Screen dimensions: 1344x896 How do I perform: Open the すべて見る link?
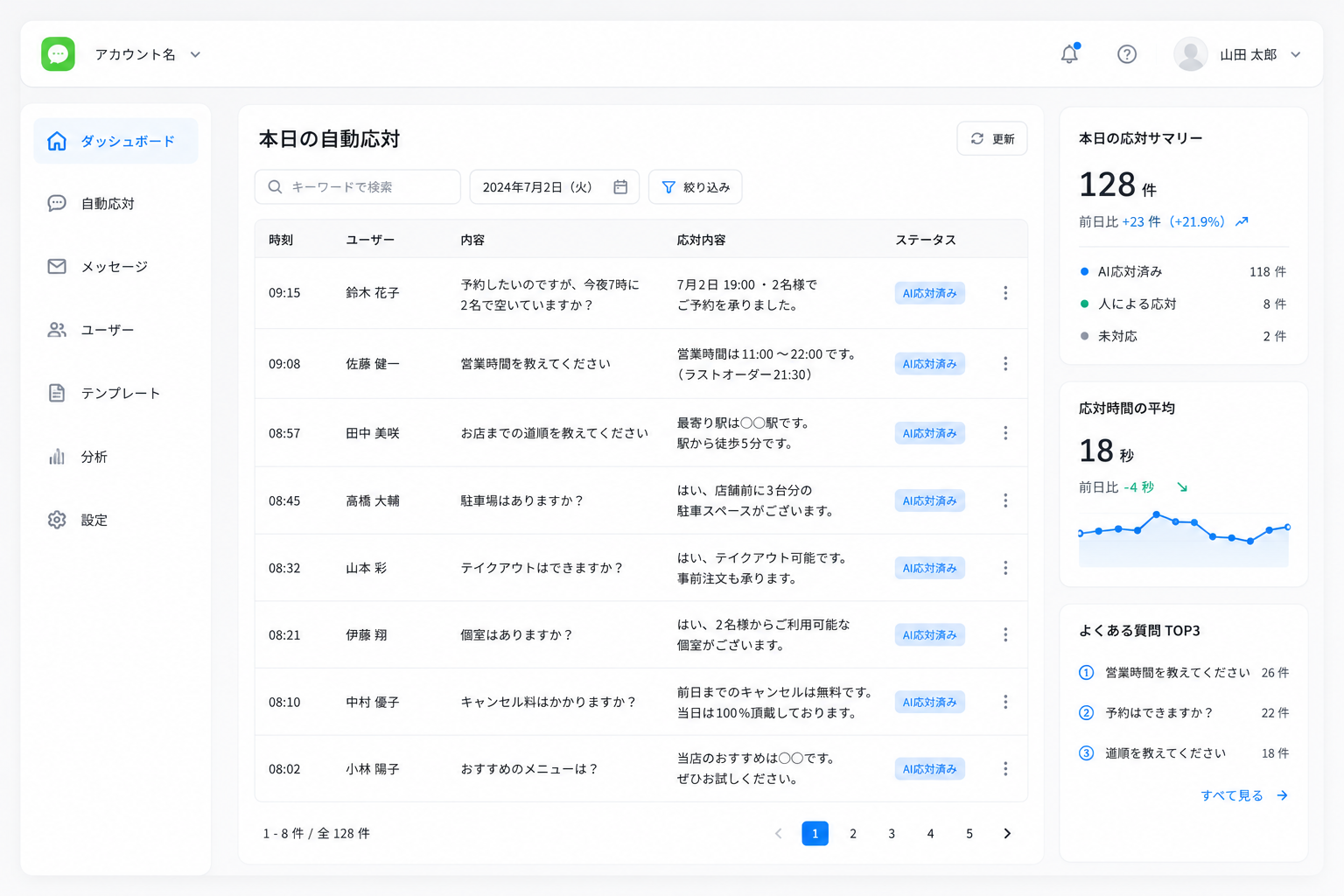coord(1243,795)
